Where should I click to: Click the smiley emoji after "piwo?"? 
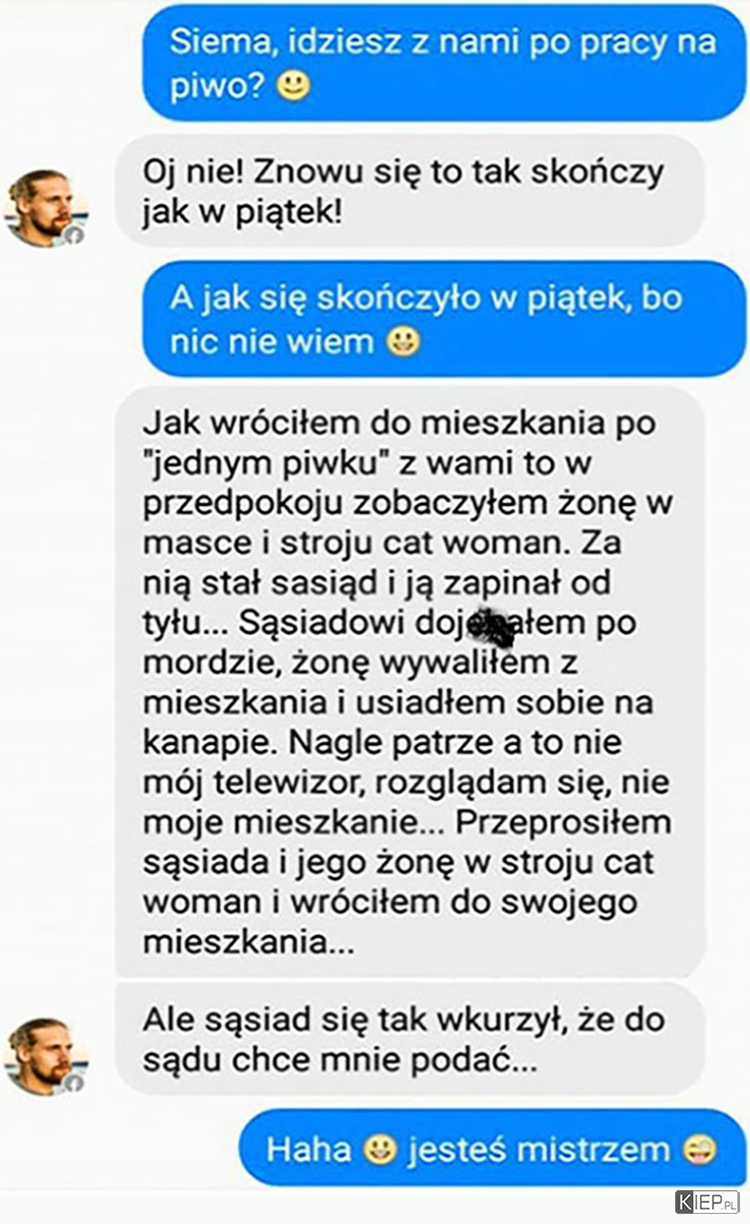[294, 87]
